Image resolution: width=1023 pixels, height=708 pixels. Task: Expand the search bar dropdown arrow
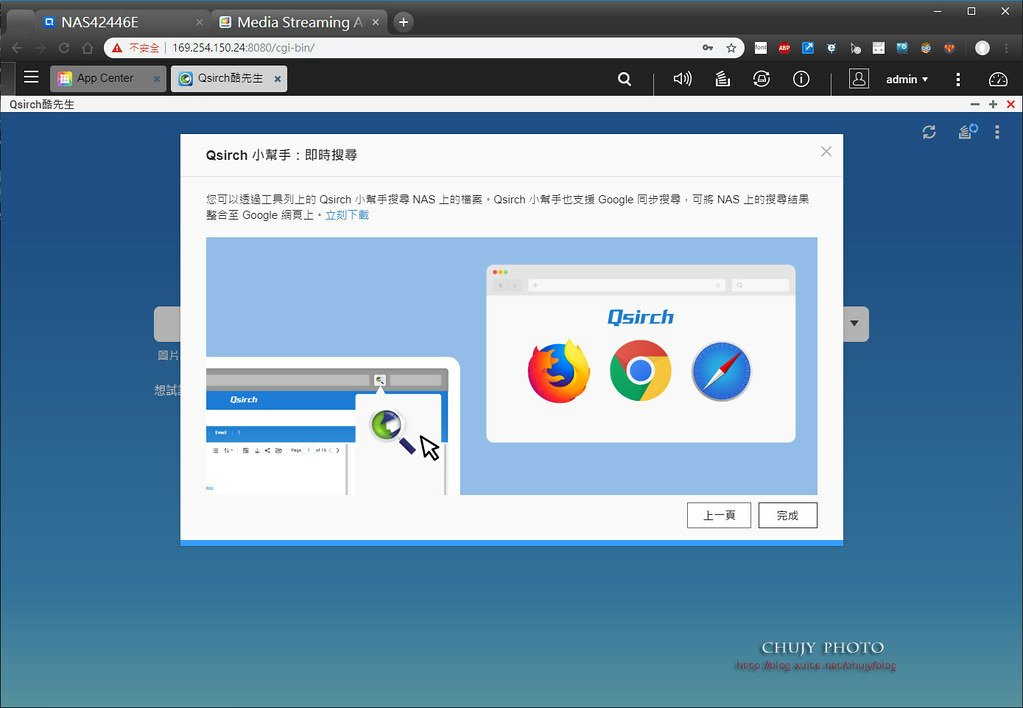[x=855, y=324]
